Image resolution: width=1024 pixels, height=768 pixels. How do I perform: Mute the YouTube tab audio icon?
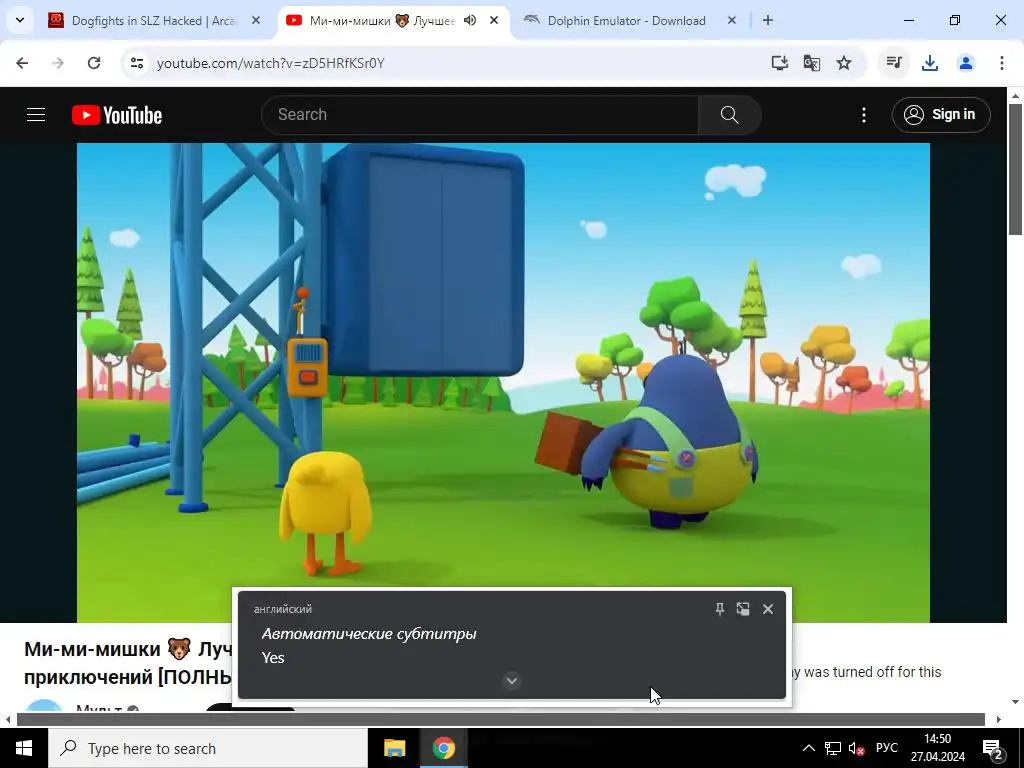470,20
